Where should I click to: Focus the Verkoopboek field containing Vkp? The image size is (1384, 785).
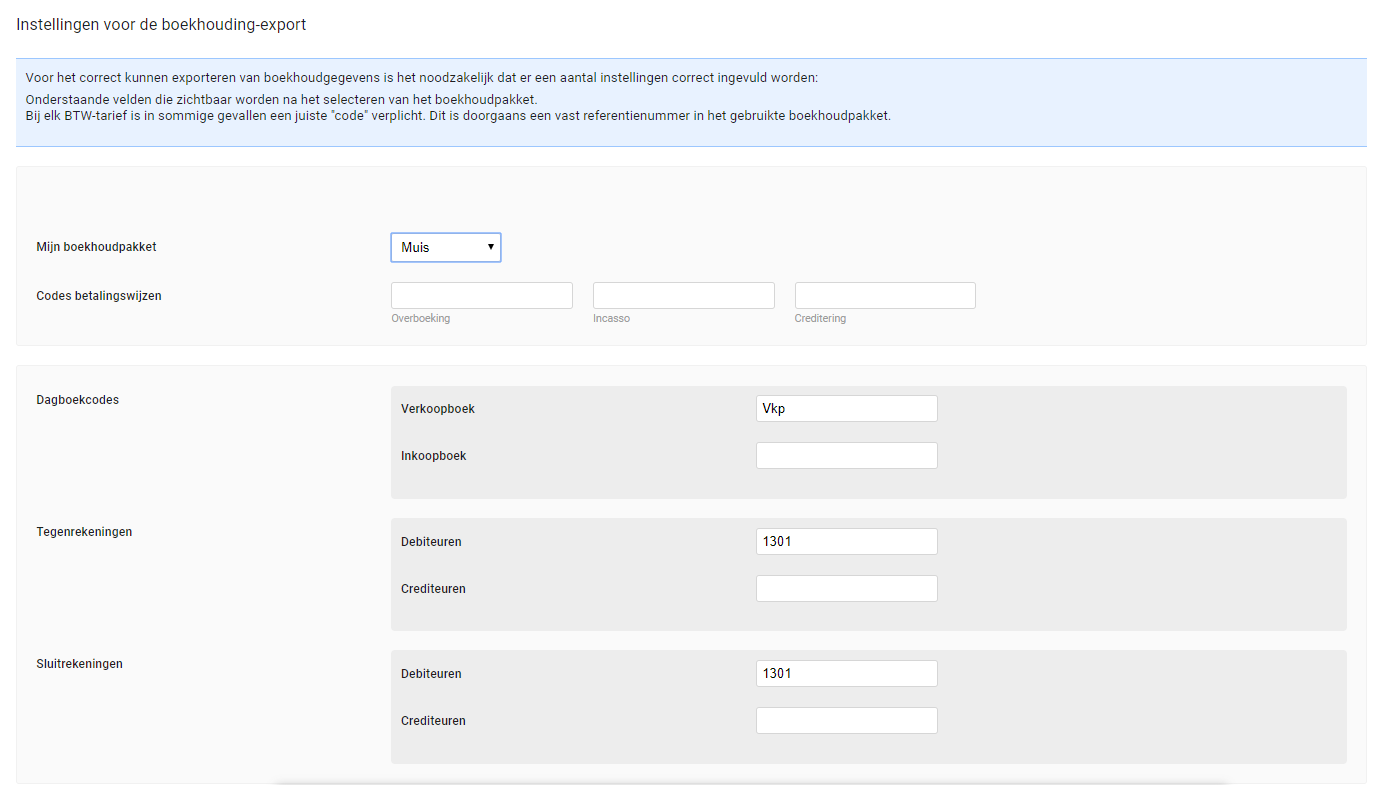847,408
